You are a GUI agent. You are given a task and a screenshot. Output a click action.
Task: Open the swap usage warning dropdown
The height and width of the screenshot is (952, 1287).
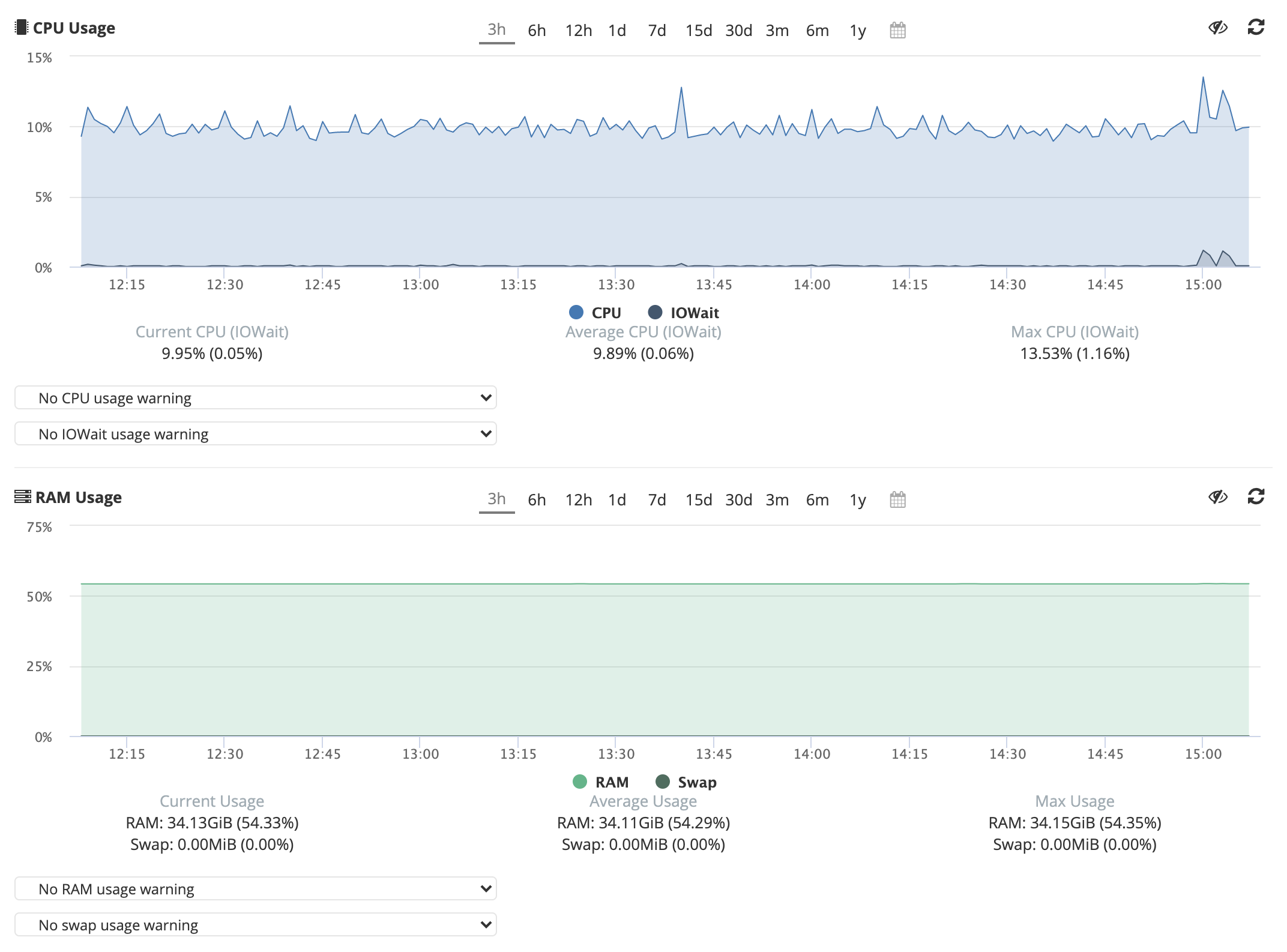(256, 925)
